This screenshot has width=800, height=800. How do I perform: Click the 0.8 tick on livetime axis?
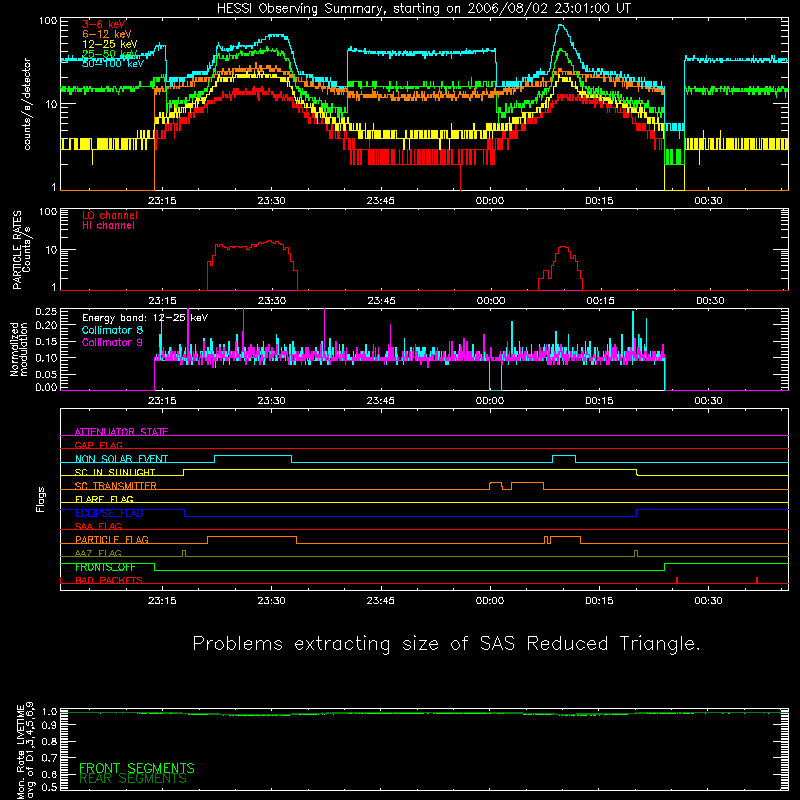[49, 741]
